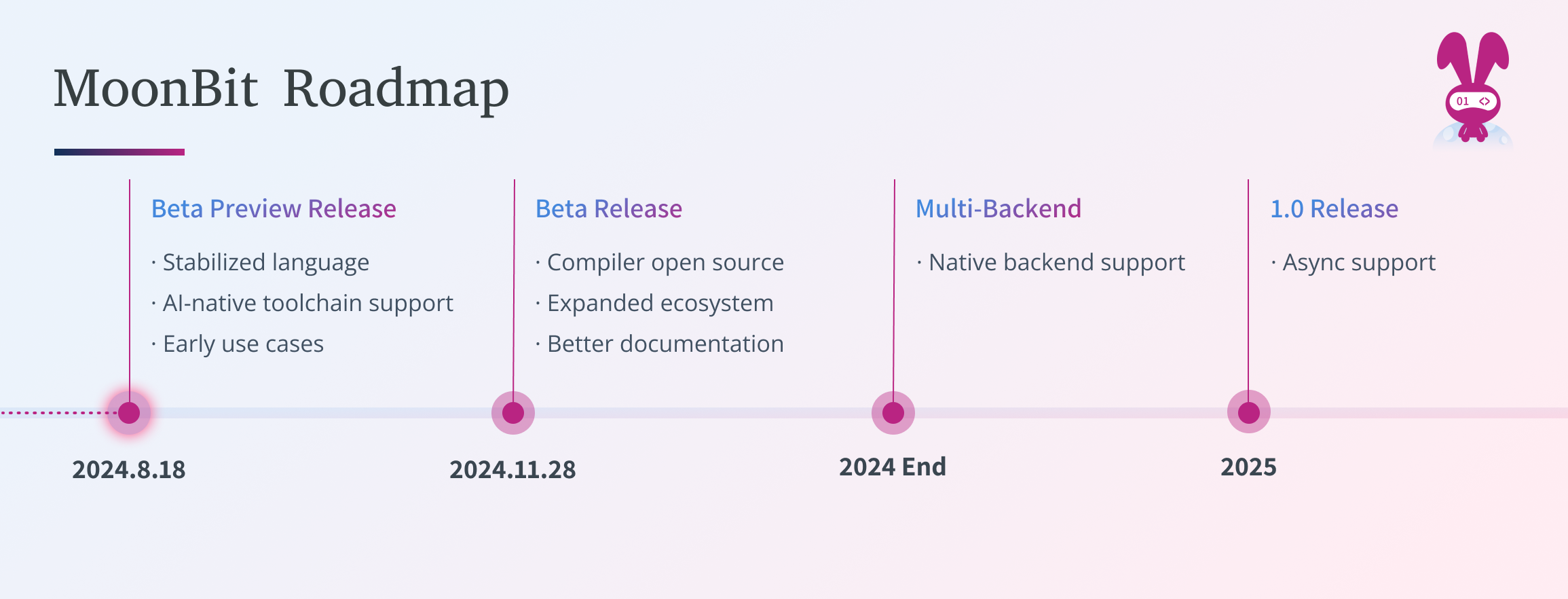1568x599 pixels.
Task: Click the Async support bullet
Action: pos(1359,263)
